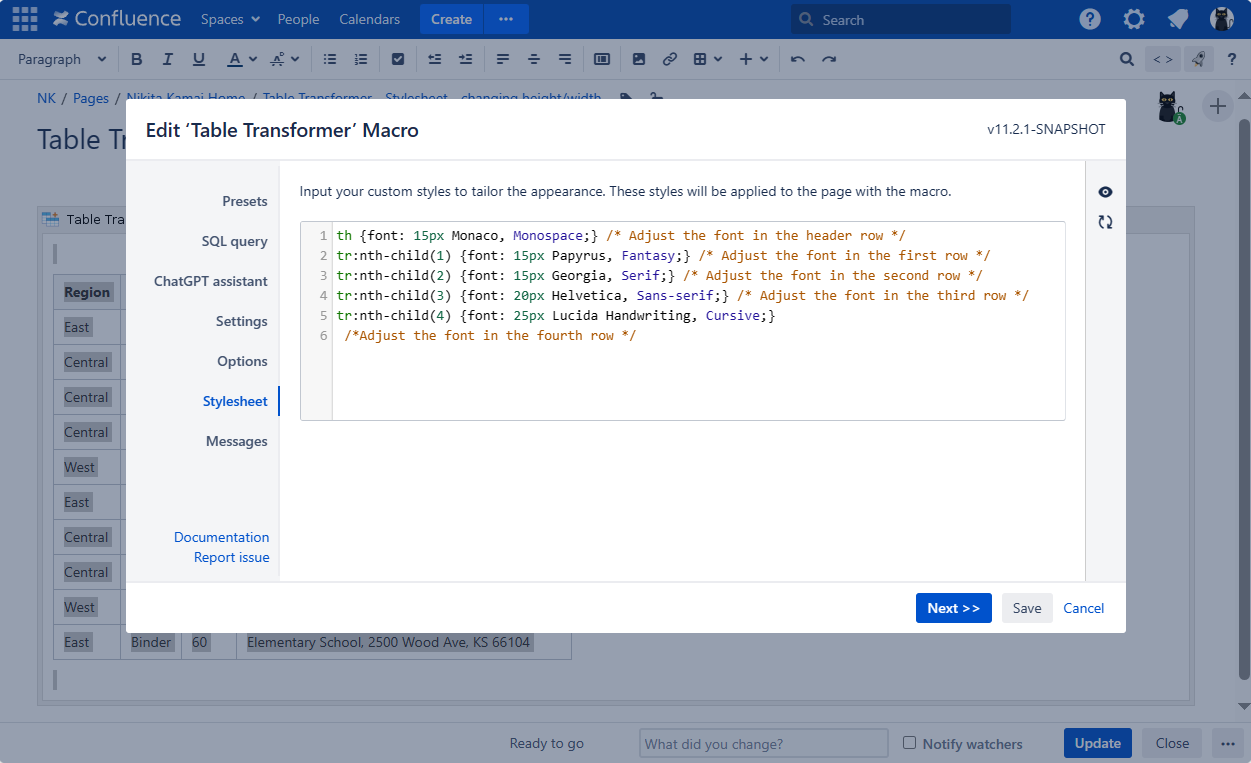Viewport: 1251px width, 763px height.
Task: Select the Stylesheet tab
Action: point(235,401)
